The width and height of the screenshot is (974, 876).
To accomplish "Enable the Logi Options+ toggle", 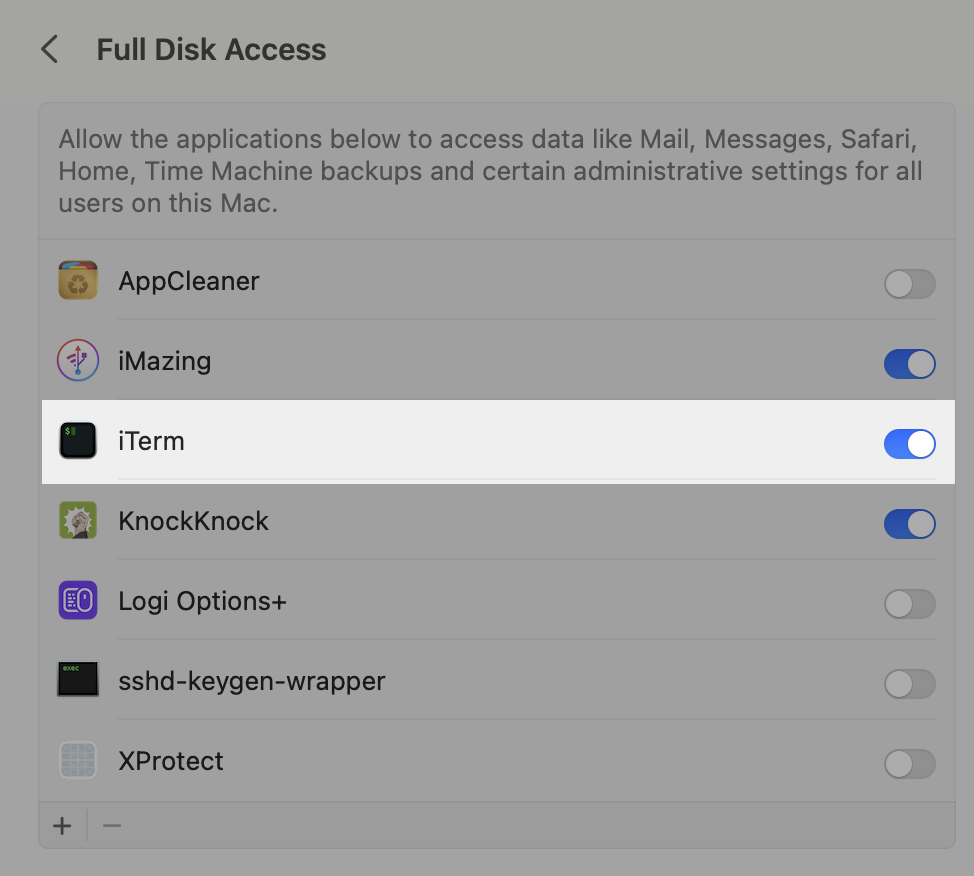I will [x=909, y=604].
